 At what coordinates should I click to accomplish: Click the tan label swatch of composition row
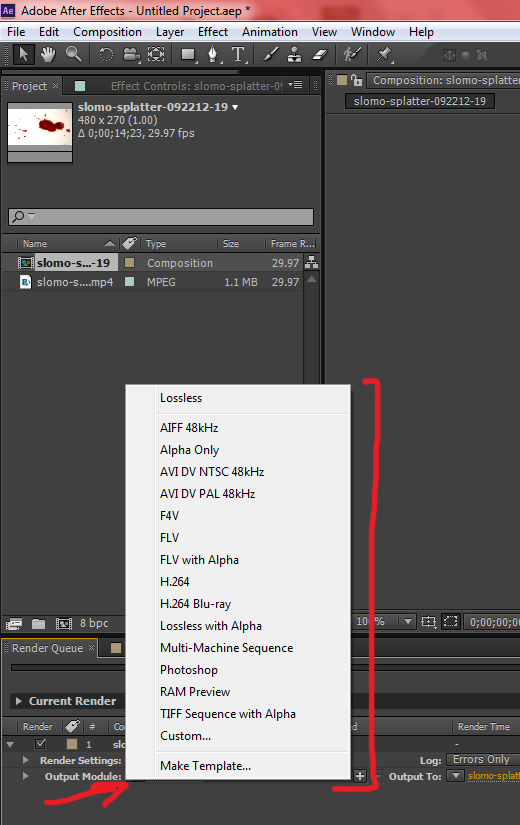pyautogui.click(x=129, y=262)
